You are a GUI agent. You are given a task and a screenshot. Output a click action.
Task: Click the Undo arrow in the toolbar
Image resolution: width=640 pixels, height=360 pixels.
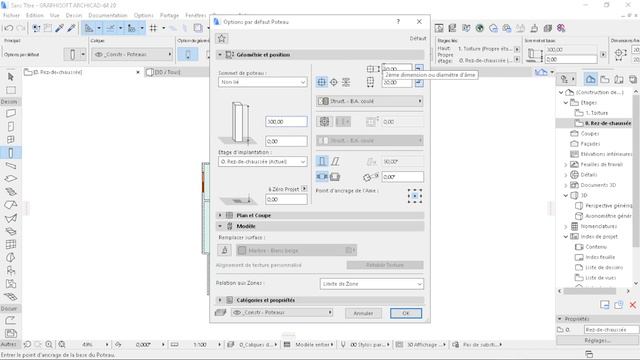9,28
